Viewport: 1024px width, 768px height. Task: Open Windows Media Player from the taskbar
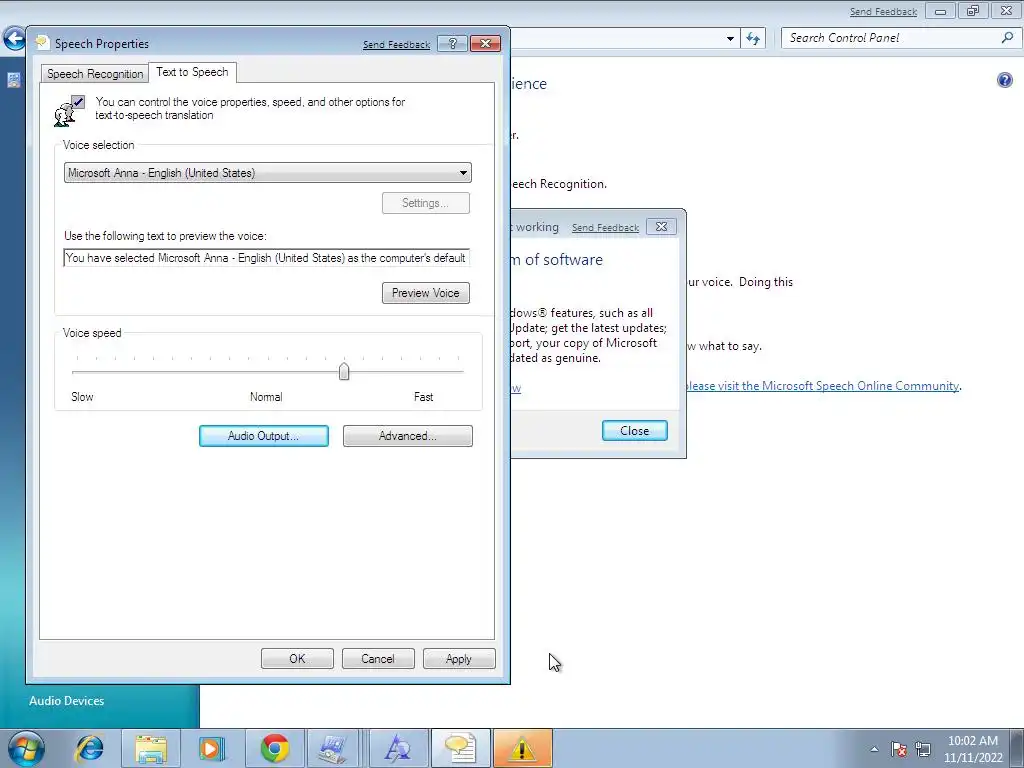[212, 748]
